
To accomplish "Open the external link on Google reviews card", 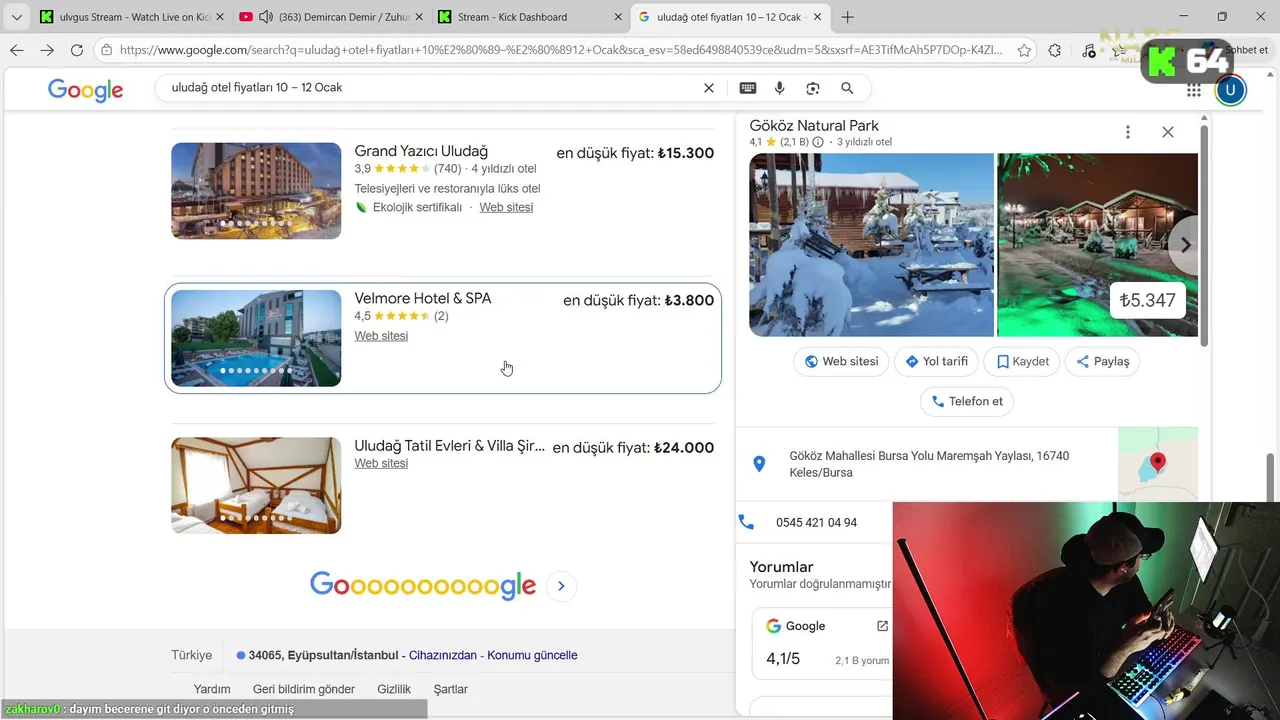I will click(x=882, y=626).
